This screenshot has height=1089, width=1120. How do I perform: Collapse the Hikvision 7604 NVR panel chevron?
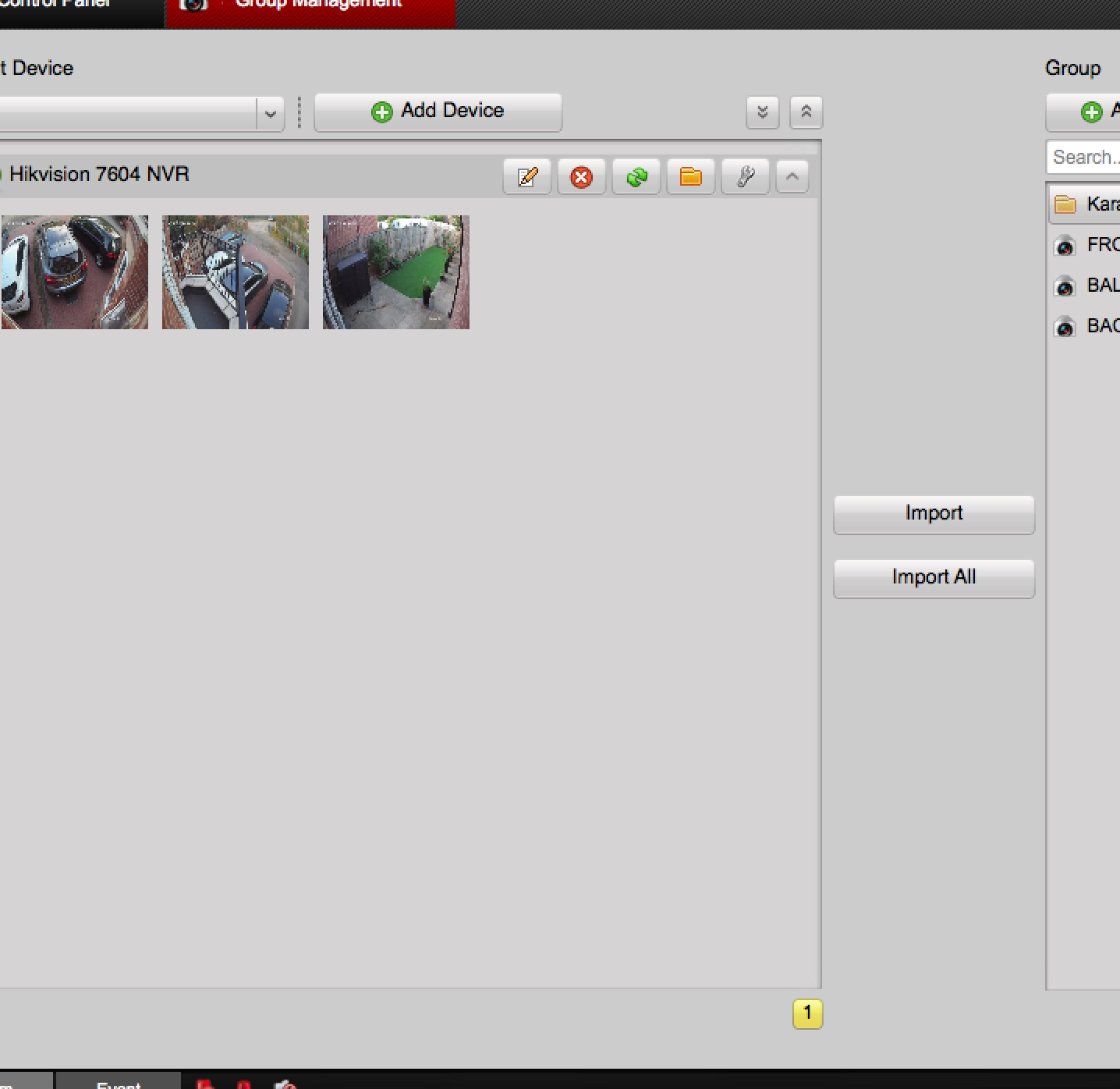[792, 177]
